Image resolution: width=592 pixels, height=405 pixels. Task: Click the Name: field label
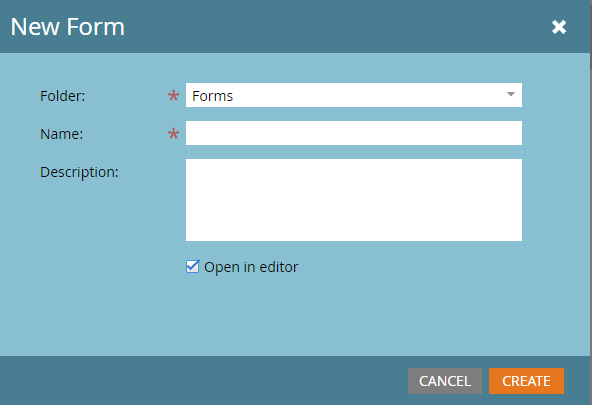(62, 134)
